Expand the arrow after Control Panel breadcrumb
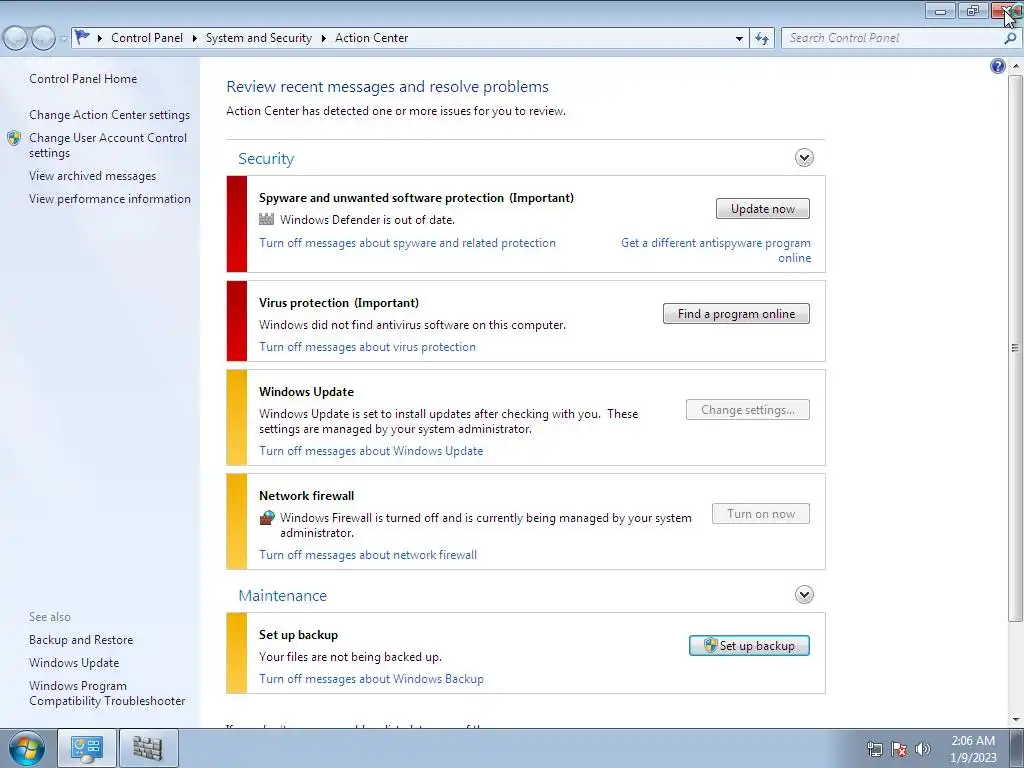 tap(195, 38)
